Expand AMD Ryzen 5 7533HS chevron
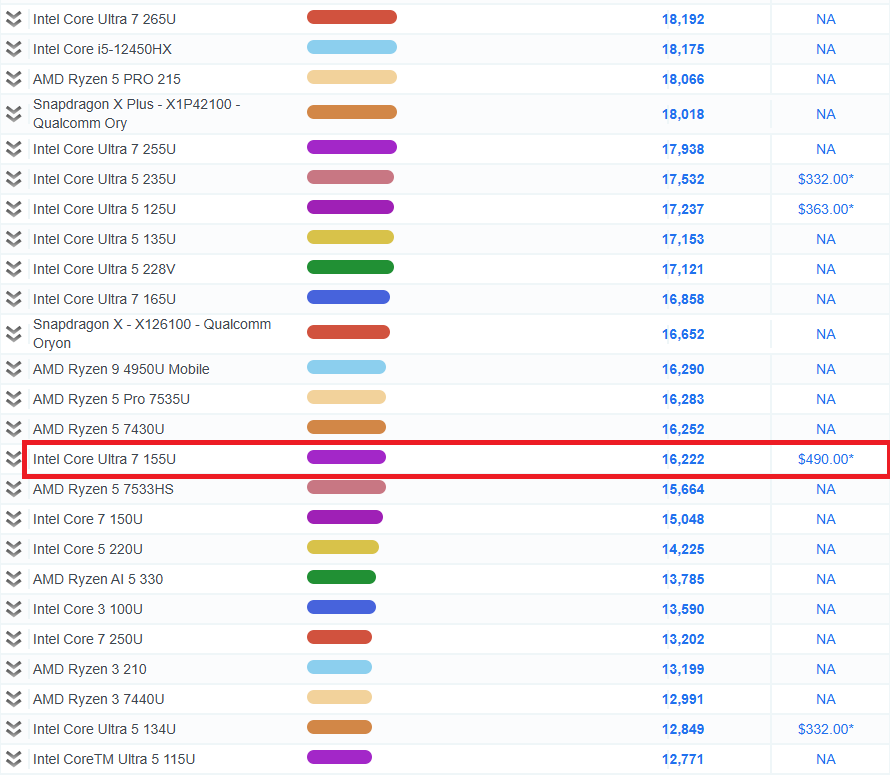 point(14,489)
